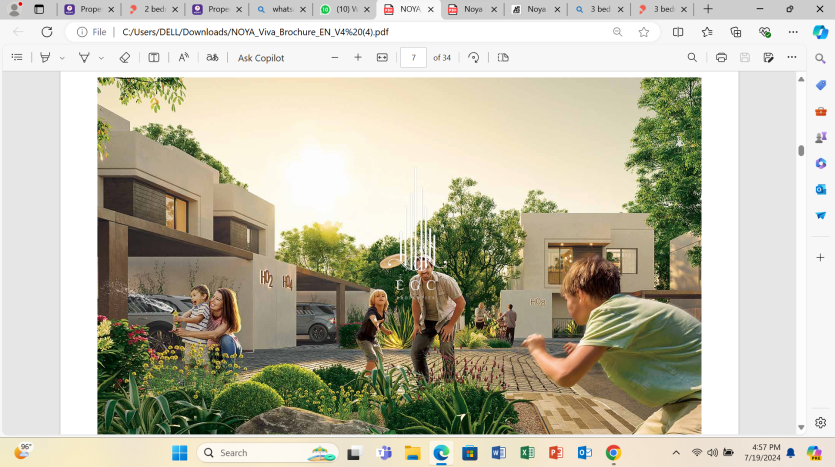Open the PDF table of contents panel

[16, 58]
